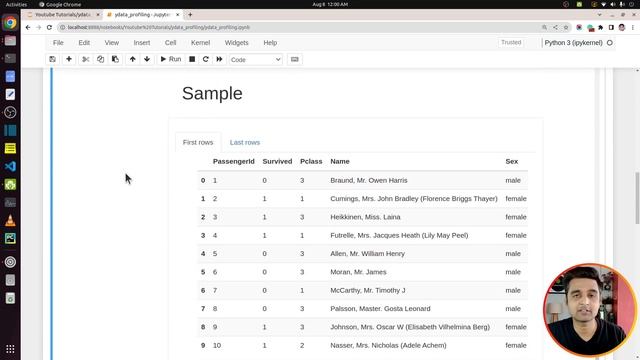Image resolution: width=640 pixels, height=360 pixels.
Task: Open the Cell menu
Action: tap(170, 43)
